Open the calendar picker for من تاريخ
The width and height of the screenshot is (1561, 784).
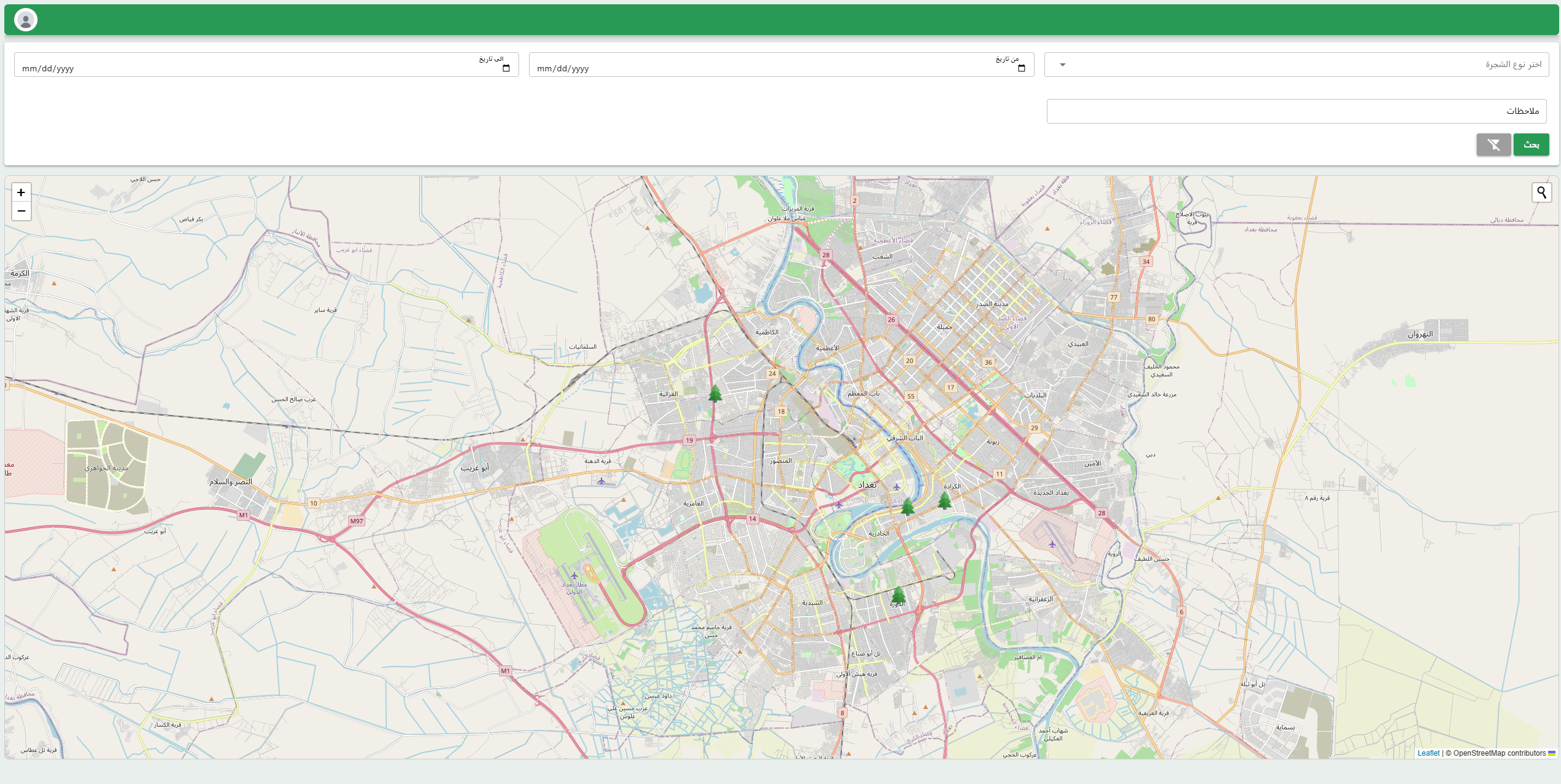[1022, 68]
